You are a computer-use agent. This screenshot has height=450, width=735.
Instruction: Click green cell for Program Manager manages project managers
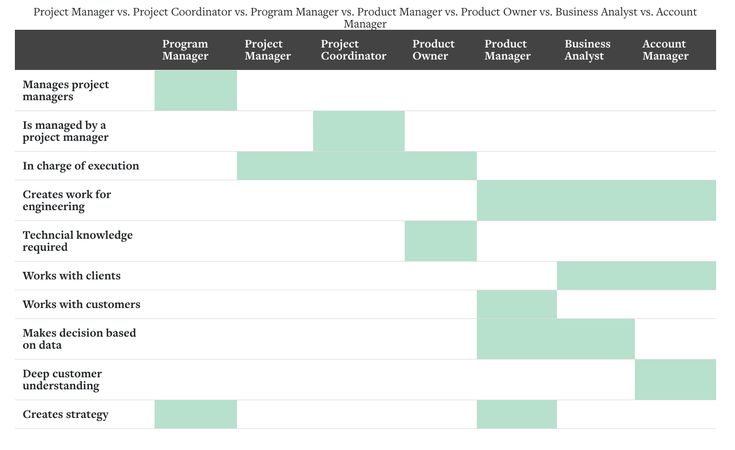click(x=195, y=90)
